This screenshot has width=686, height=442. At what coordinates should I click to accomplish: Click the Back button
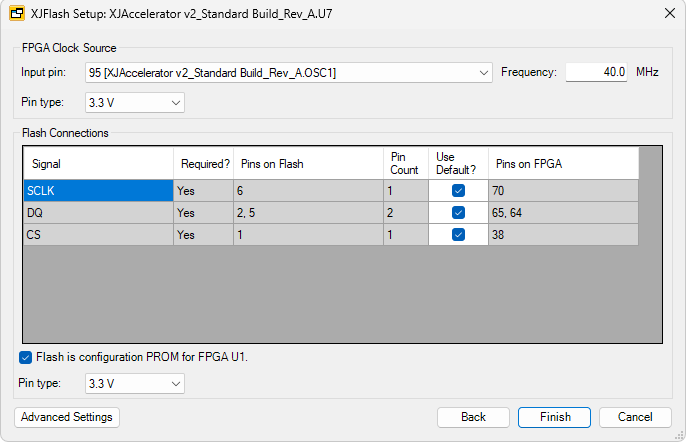(473, 417)
